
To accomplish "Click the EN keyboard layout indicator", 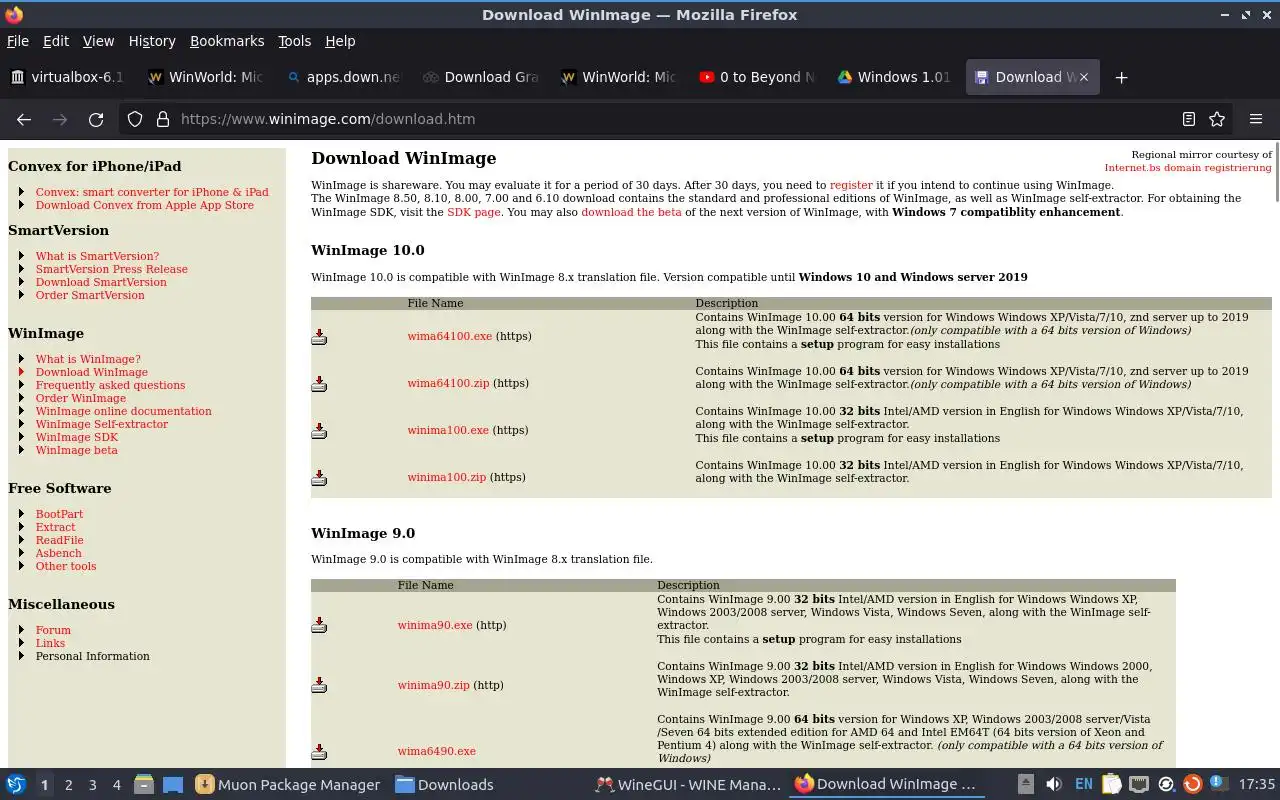I will 1084,784.
